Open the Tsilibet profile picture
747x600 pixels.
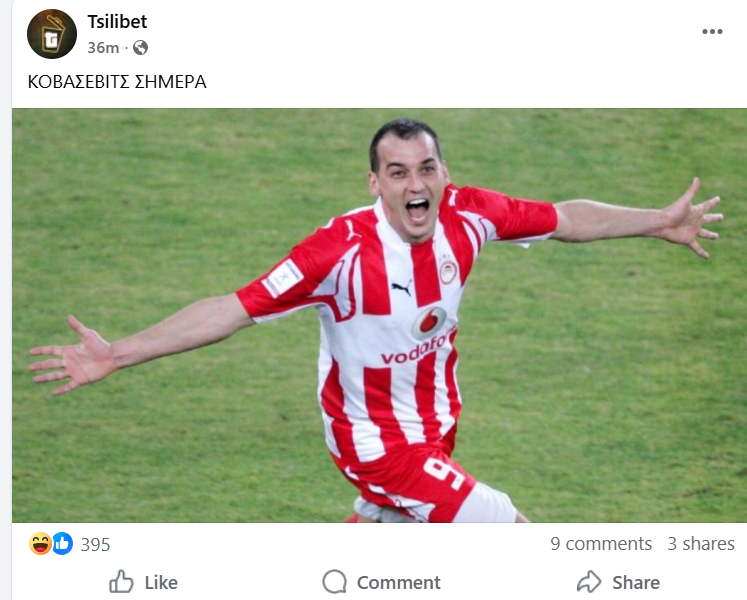(52, 34)
